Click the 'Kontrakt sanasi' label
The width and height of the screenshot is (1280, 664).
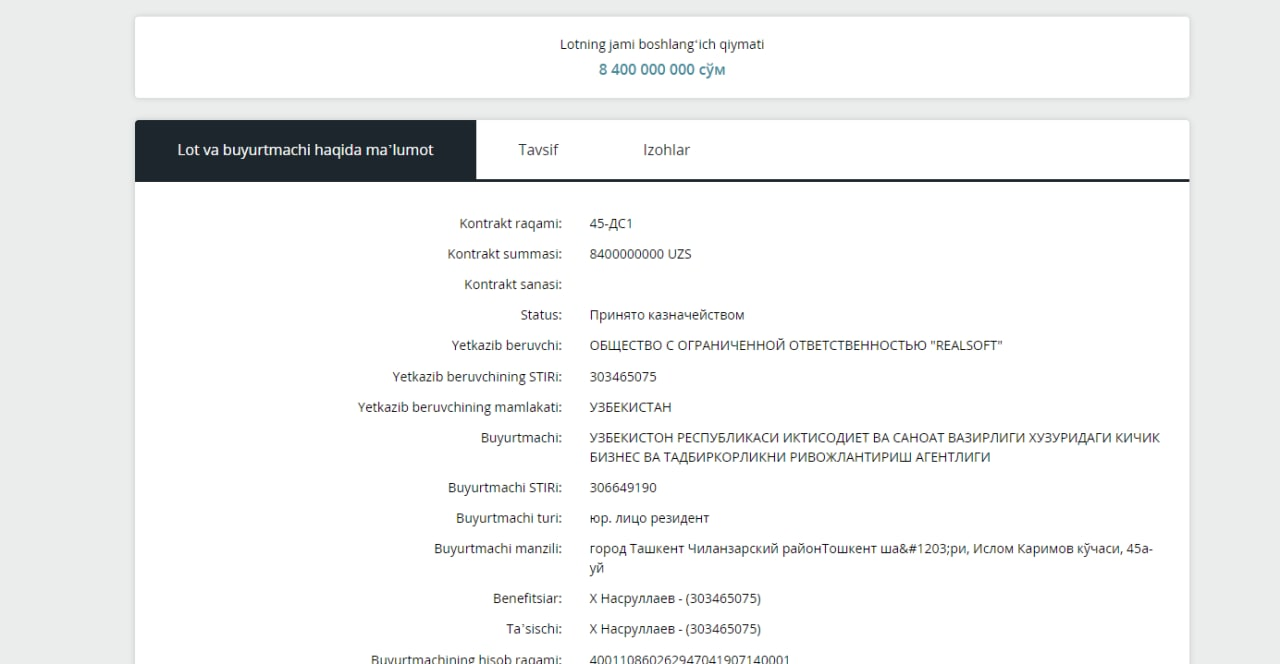point(512,285)
